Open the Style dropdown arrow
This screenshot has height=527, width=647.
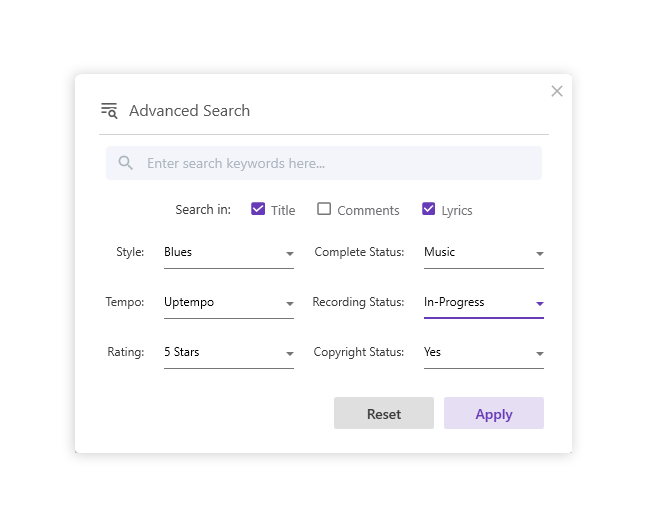coord(290,253)
